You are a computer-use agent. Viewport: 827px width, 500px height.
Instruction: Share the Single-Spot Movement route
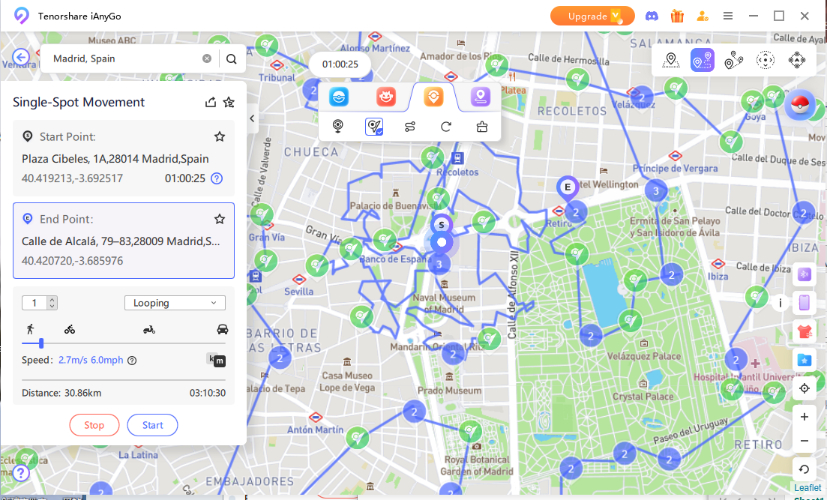(210, 102)
